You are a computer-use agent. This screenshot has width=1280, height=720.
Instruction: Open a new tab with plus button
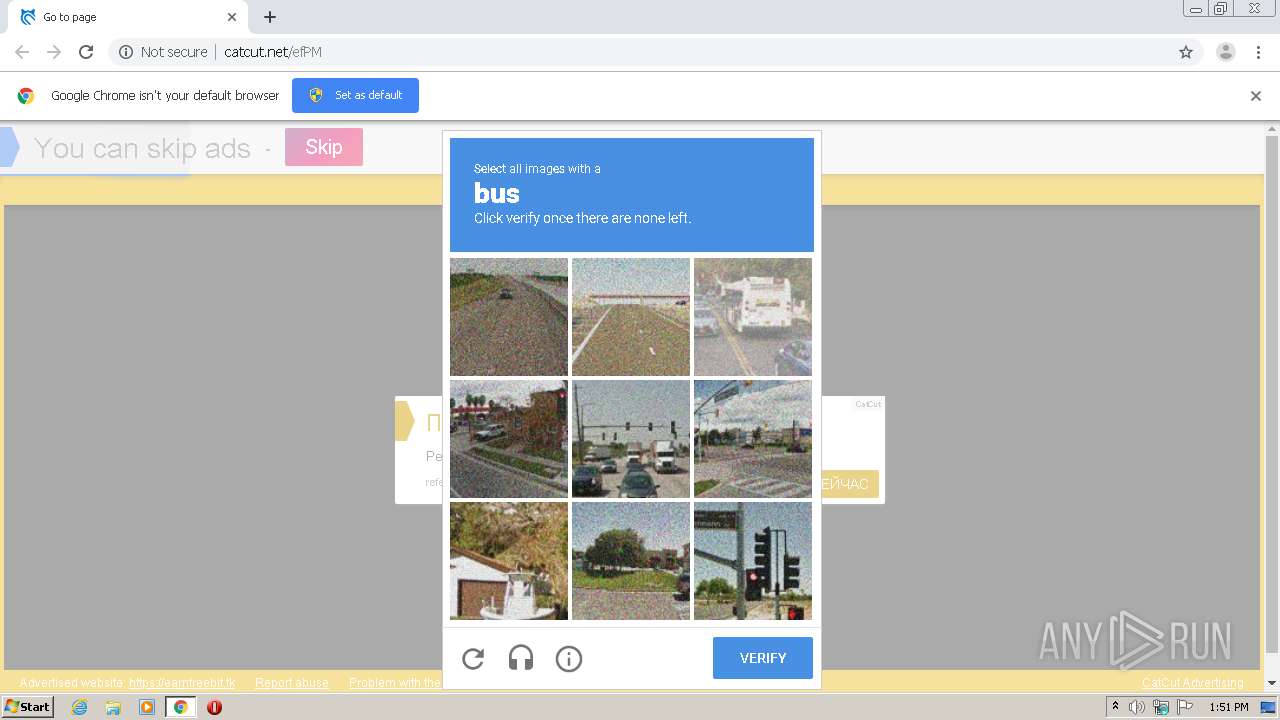coord(270,17)
